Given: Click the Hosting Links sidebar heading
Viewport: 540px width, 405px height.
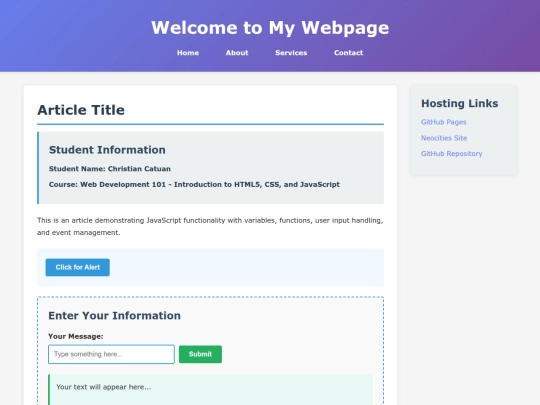Looking at the screenshot, I should (x=459, y=103).
